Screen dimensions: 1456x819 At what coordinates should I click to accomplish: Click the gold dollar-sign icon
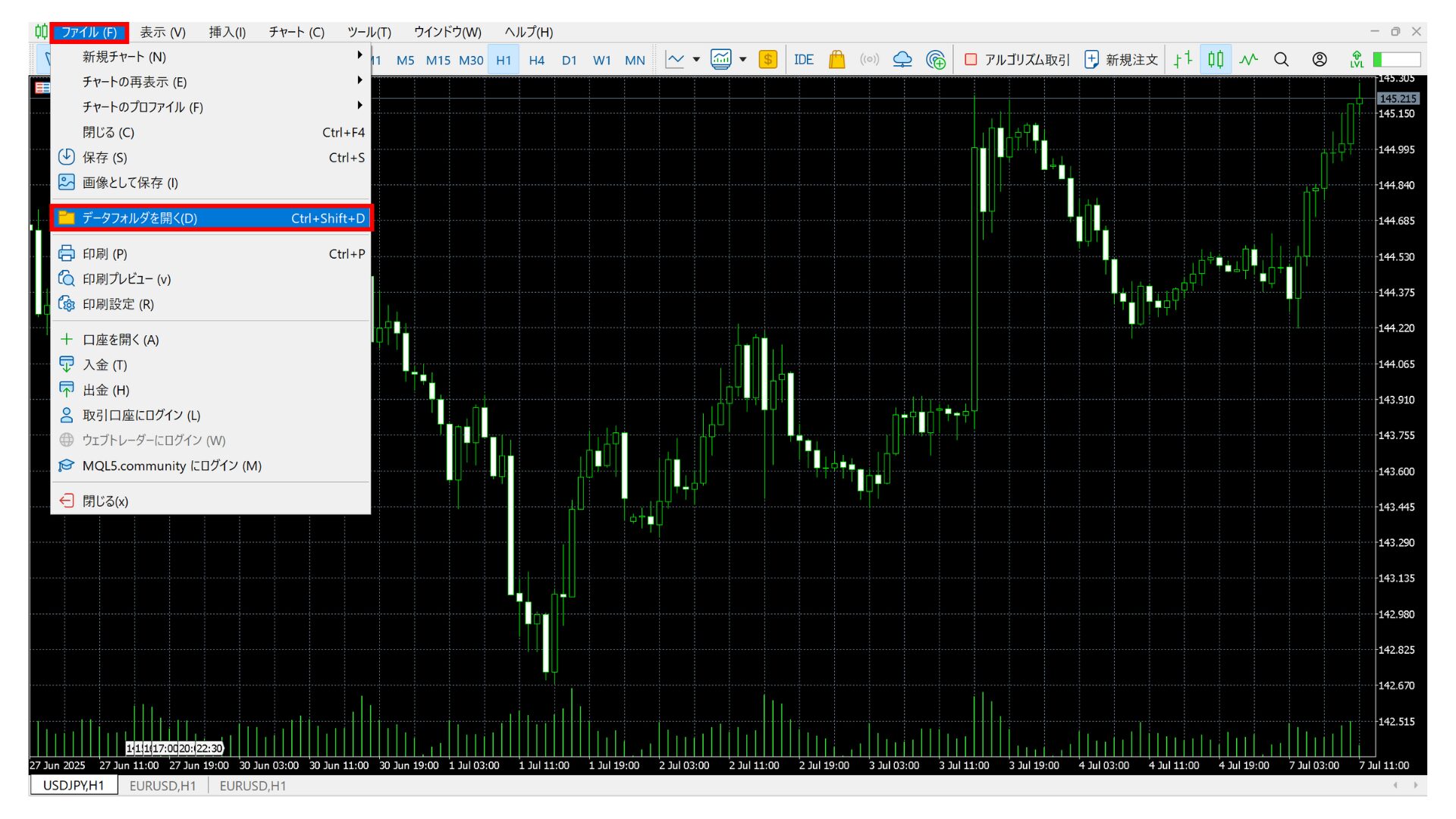pos(767,59)
